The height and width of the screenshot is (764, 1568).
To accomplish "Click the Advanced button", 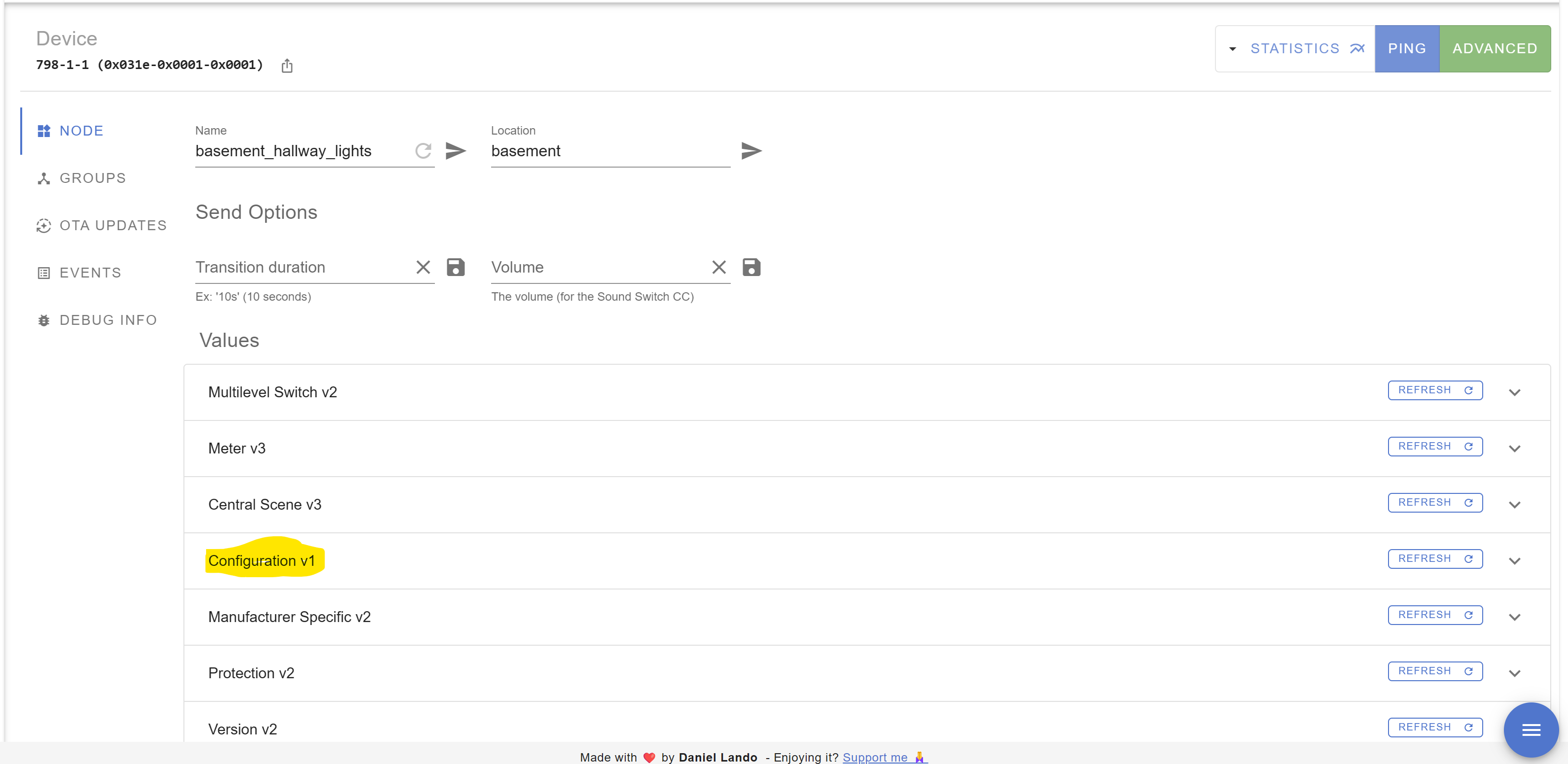I will click(x=1495, y=49).
